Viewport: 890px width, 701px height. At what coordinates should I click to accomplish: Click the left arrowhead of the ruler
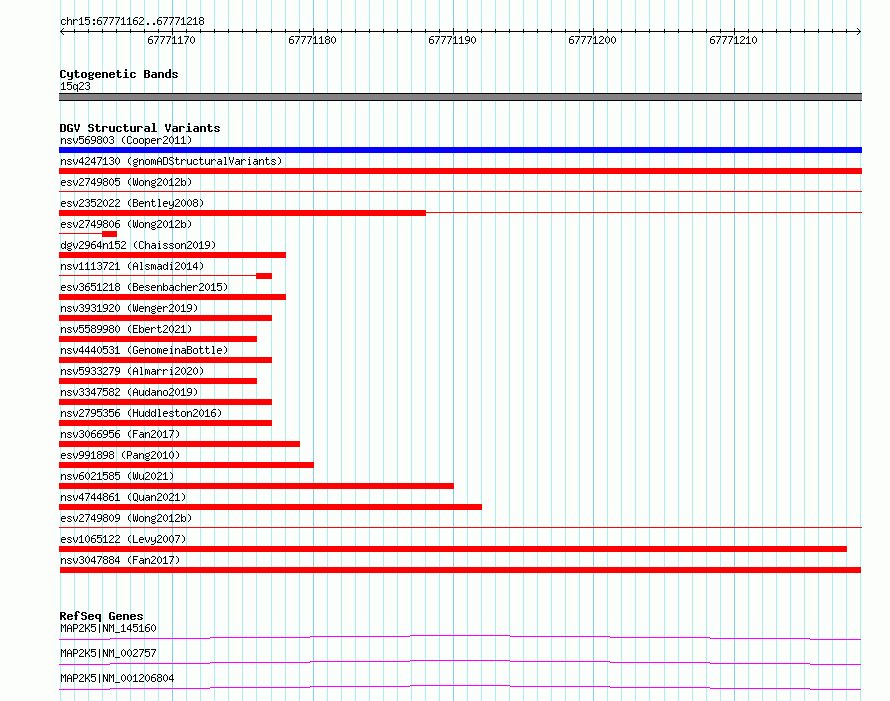click(62, 31)
